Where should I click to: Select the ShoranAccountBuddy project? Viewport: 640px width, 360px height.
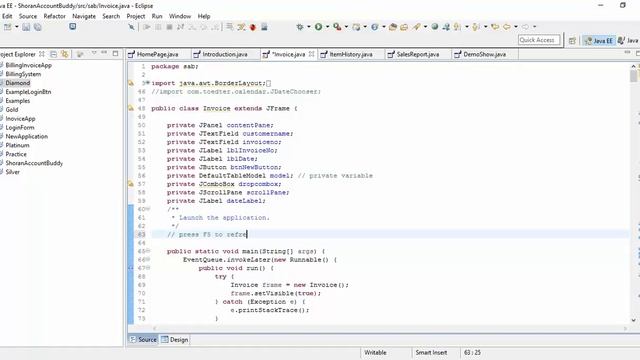pyautogui.click(x=34, y=163)
